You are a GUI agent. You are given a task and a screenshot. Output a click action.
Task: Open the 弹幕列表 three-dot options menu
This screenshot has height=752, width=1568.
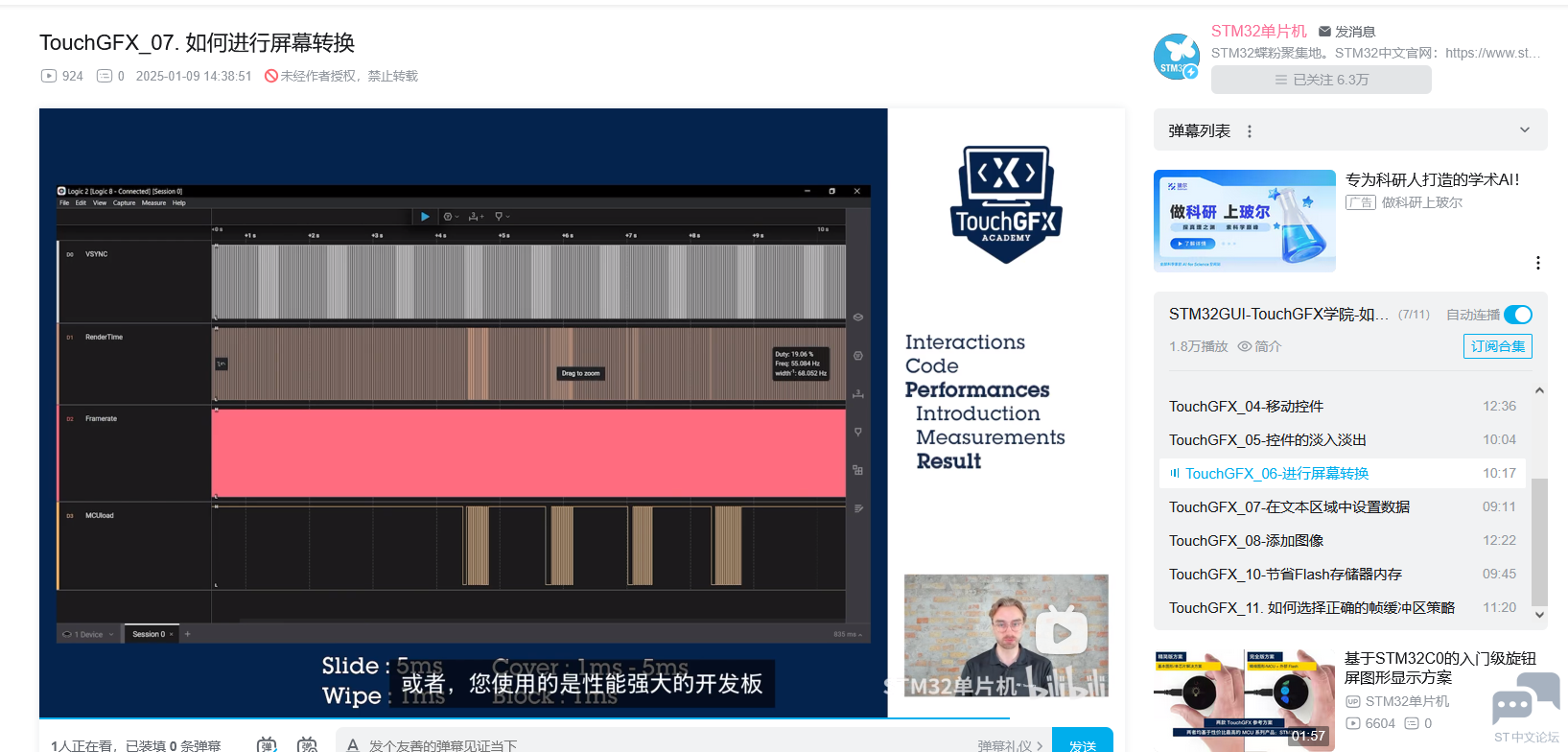pyautogui.click(x=1249, y=131)
